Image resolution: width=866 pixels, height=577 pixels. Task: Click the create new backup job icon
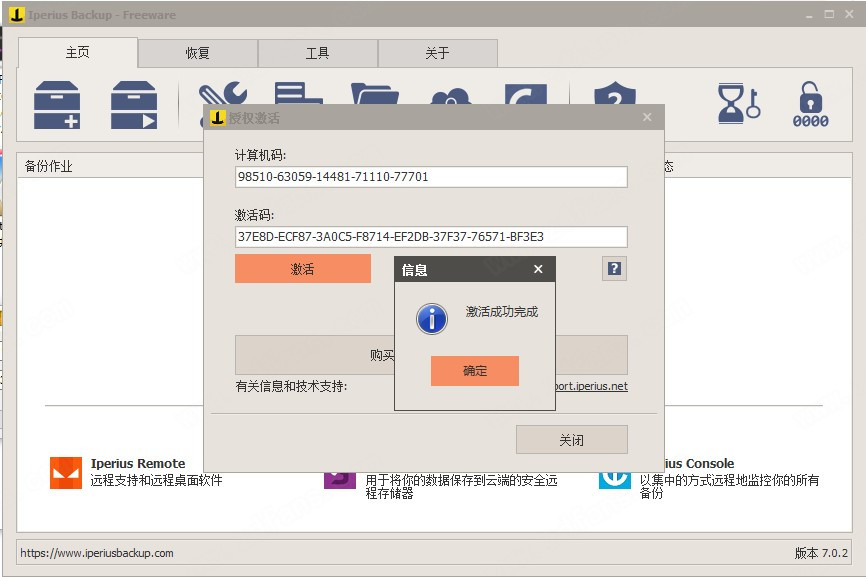click(x=57, y=105)
